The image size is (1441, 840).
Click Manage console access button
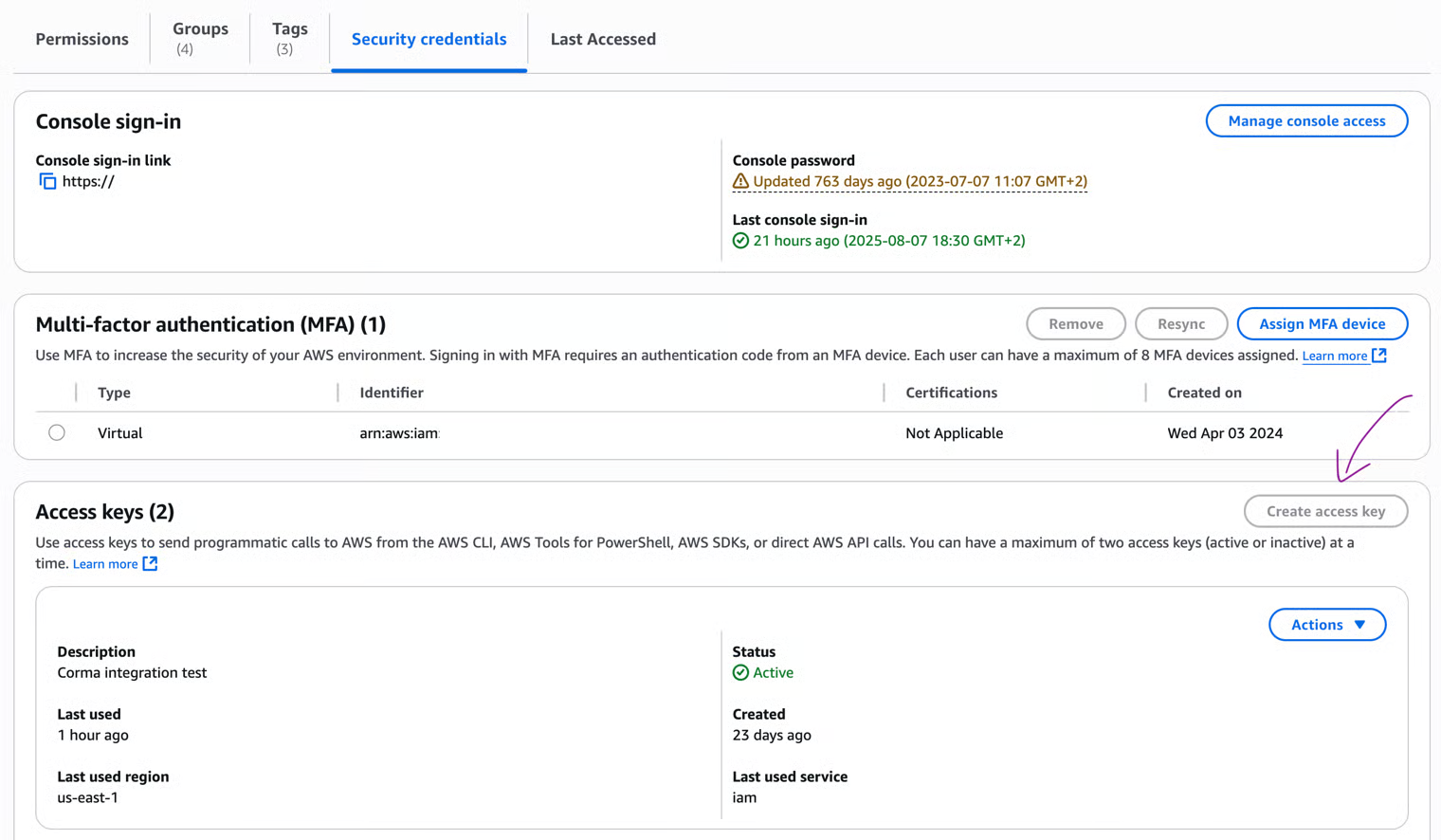pos(1305,121)
